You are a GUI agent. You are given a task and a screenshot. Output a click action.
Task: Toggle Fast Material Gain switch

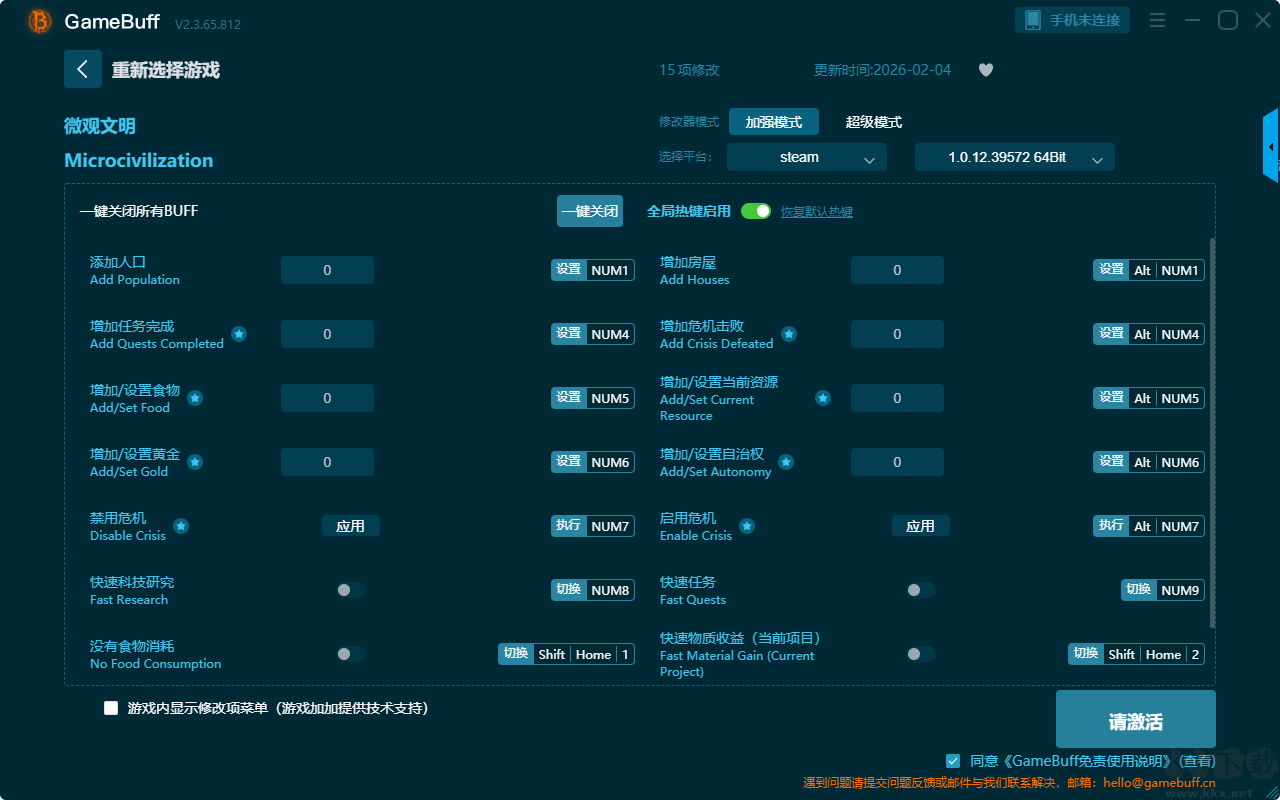[x=921, y=654]
